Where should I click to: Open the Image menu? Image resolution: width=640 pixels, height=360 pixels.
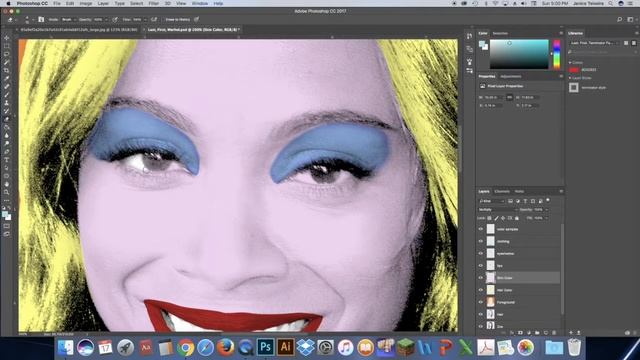click(x=86, y=3)
